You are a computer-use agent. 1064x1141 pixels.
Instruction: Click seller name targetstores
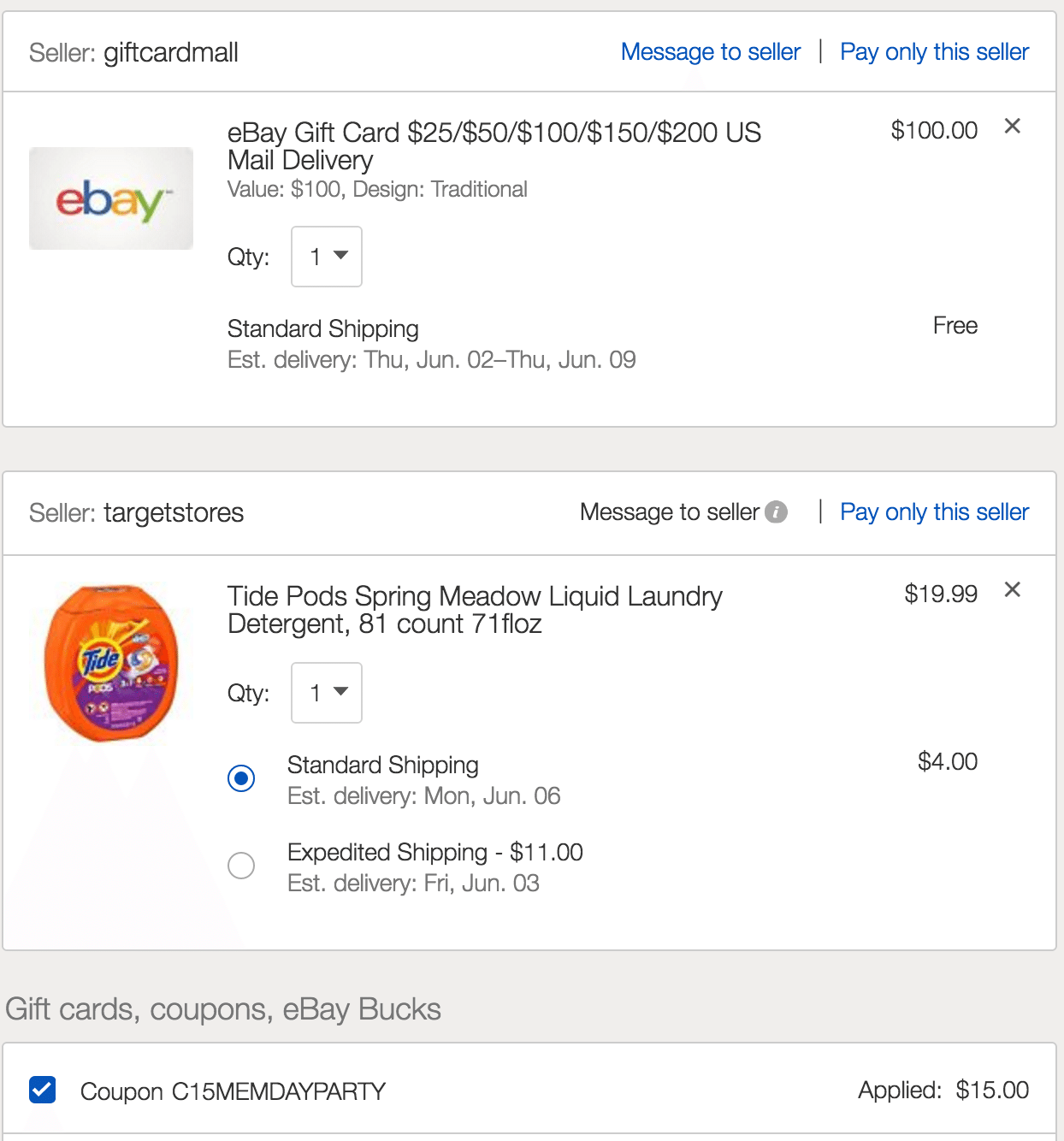[174, 513]
